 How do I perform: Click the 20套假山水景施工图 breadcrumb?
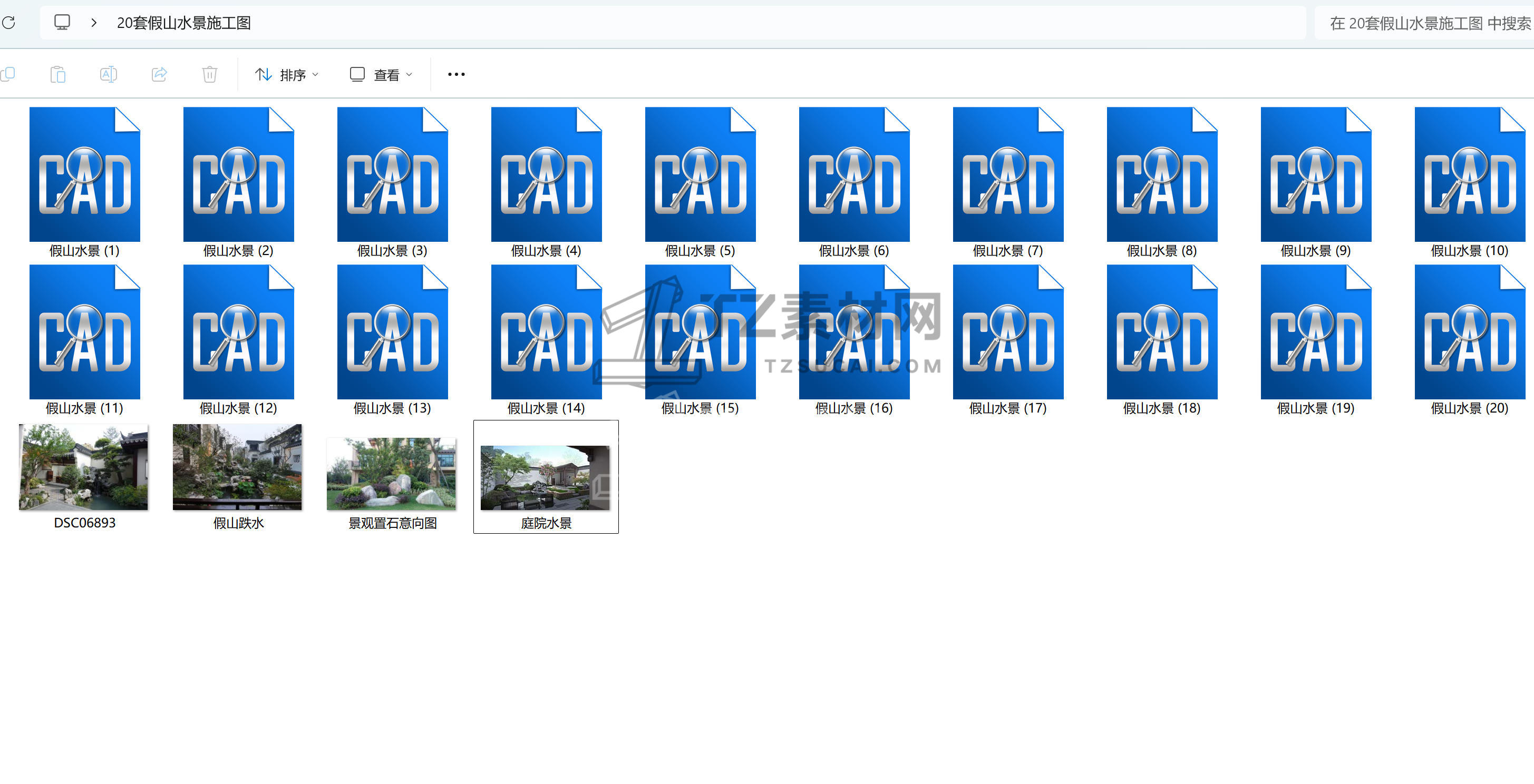pyautogui.click(x=183, y=23)
